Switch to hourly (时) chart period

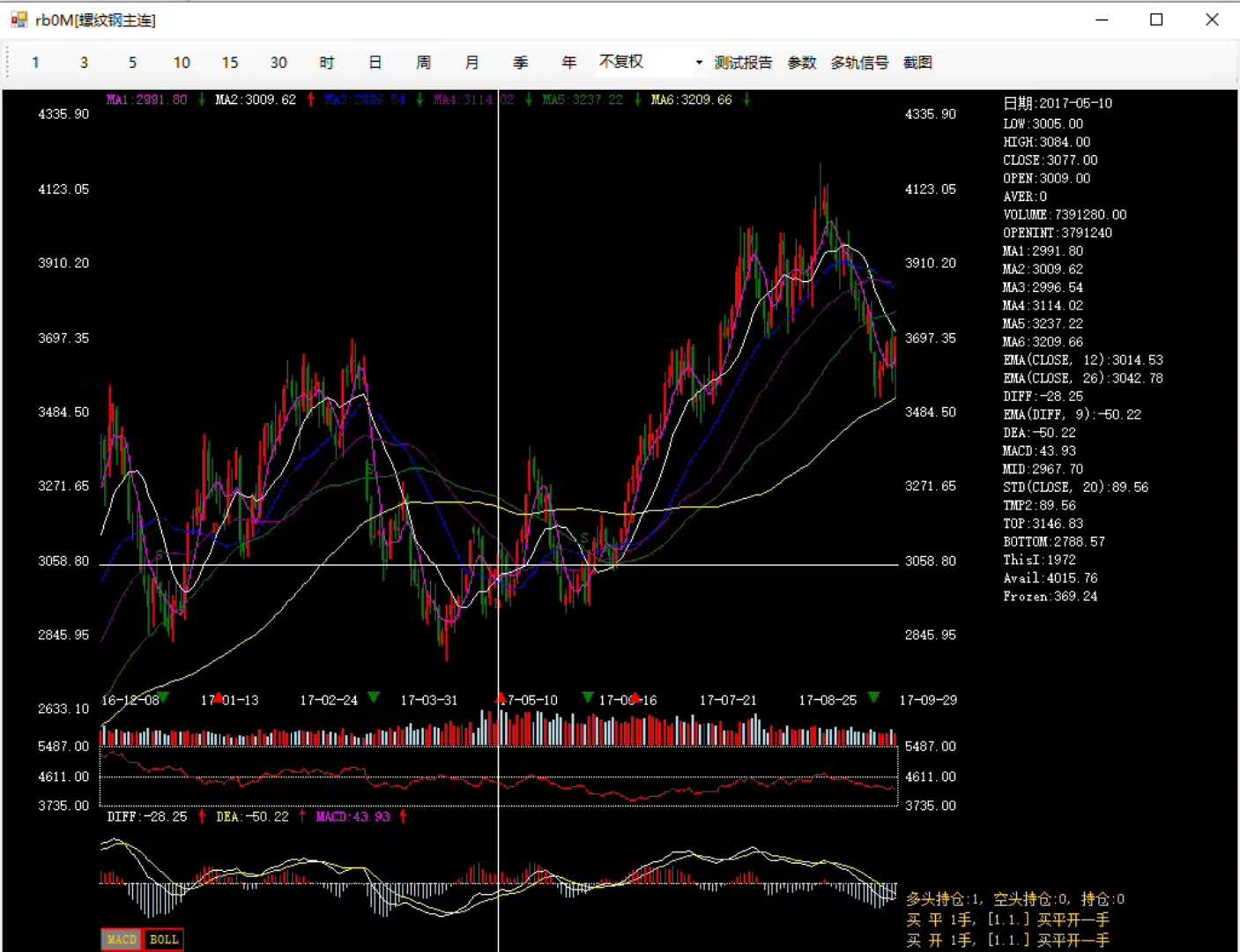tap(327, 63)
